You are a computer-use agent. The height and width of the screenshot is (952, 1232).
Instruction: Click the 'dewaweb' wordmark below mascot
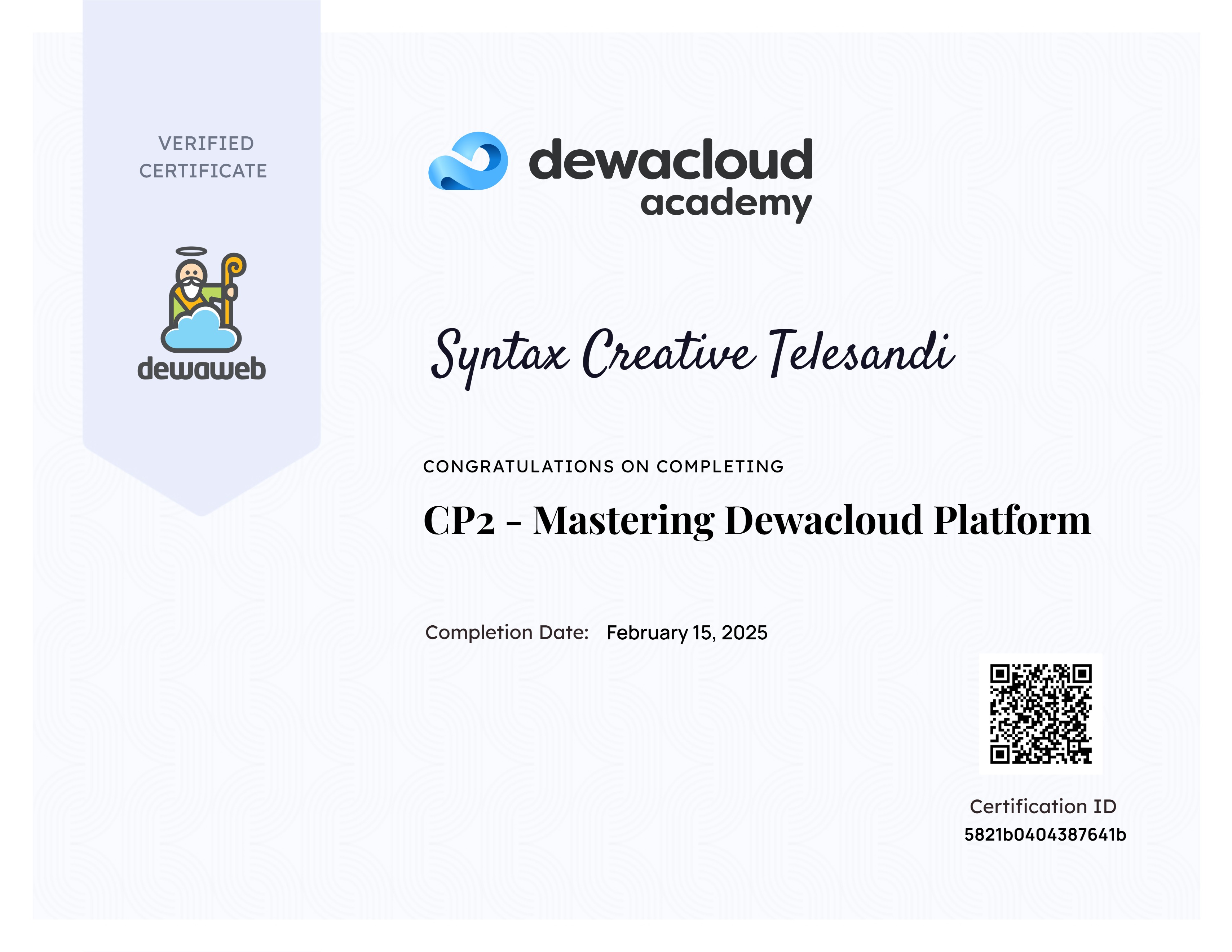point(202,368)
